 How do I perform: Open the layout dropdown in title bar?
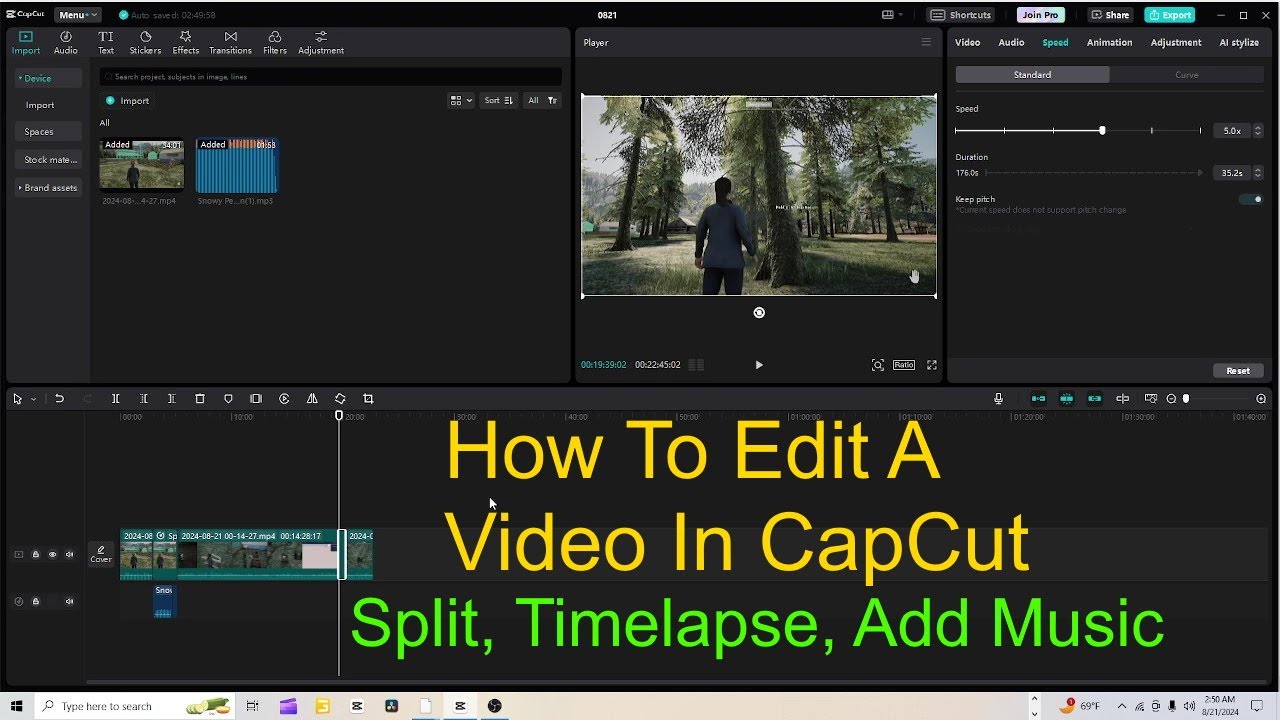[893, 15]
